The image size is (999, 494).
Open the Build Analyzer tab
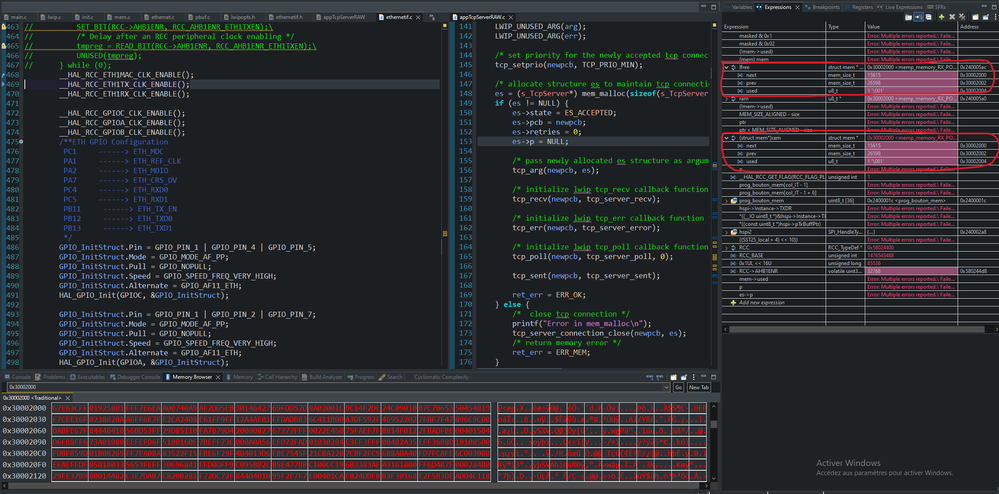[x=321, y=377]
